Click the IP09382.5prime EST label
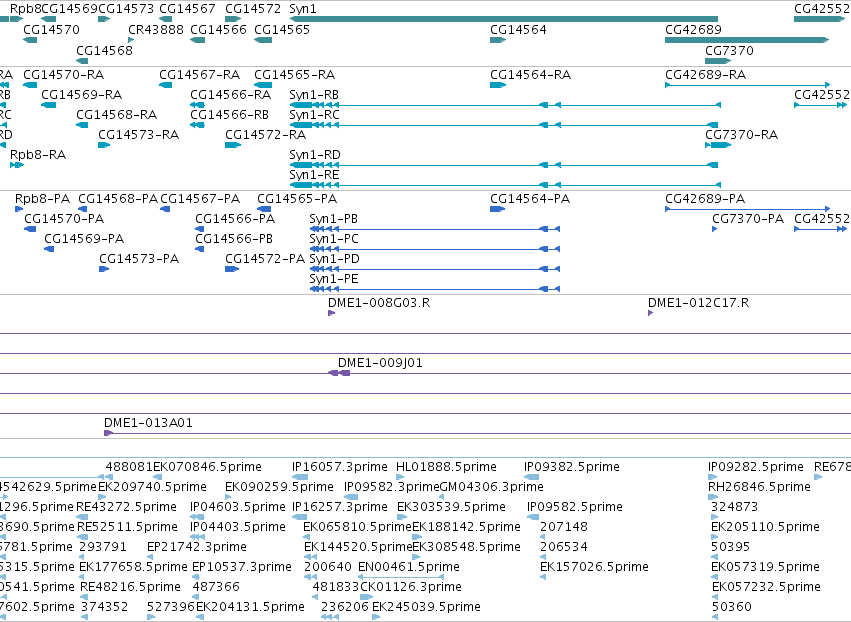The height and width of the screenshot is (622, 851). pyautogui.click(x=571, y=467)
